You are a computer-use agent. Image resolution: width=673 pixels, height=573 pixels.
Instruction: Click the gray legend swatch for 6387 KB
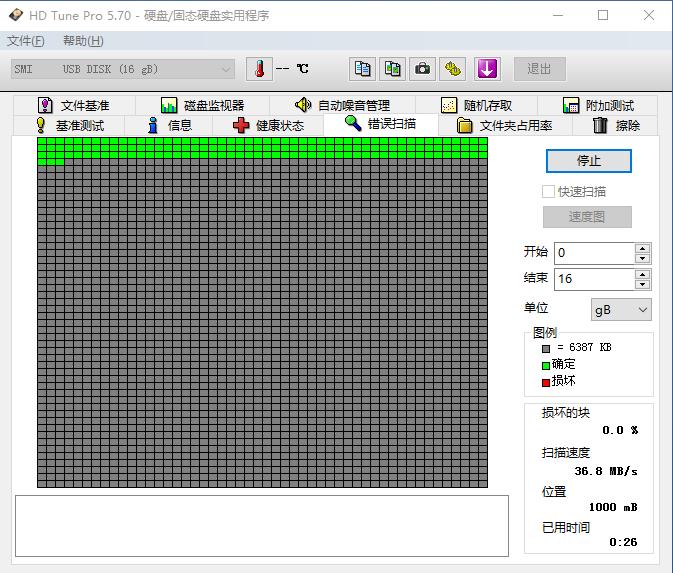coord(546,349)
